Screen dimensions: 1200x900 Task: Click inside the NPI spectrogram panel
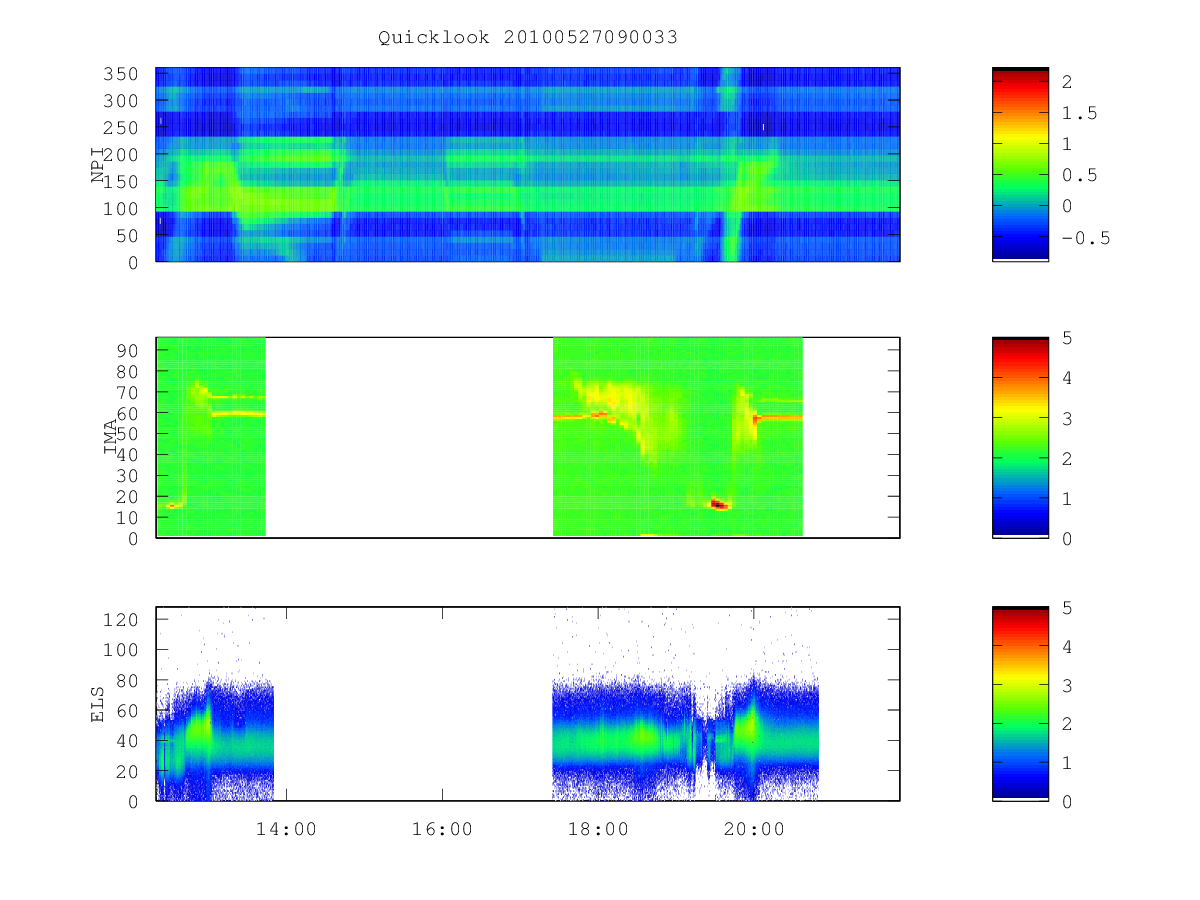click(x=528, y=164)
